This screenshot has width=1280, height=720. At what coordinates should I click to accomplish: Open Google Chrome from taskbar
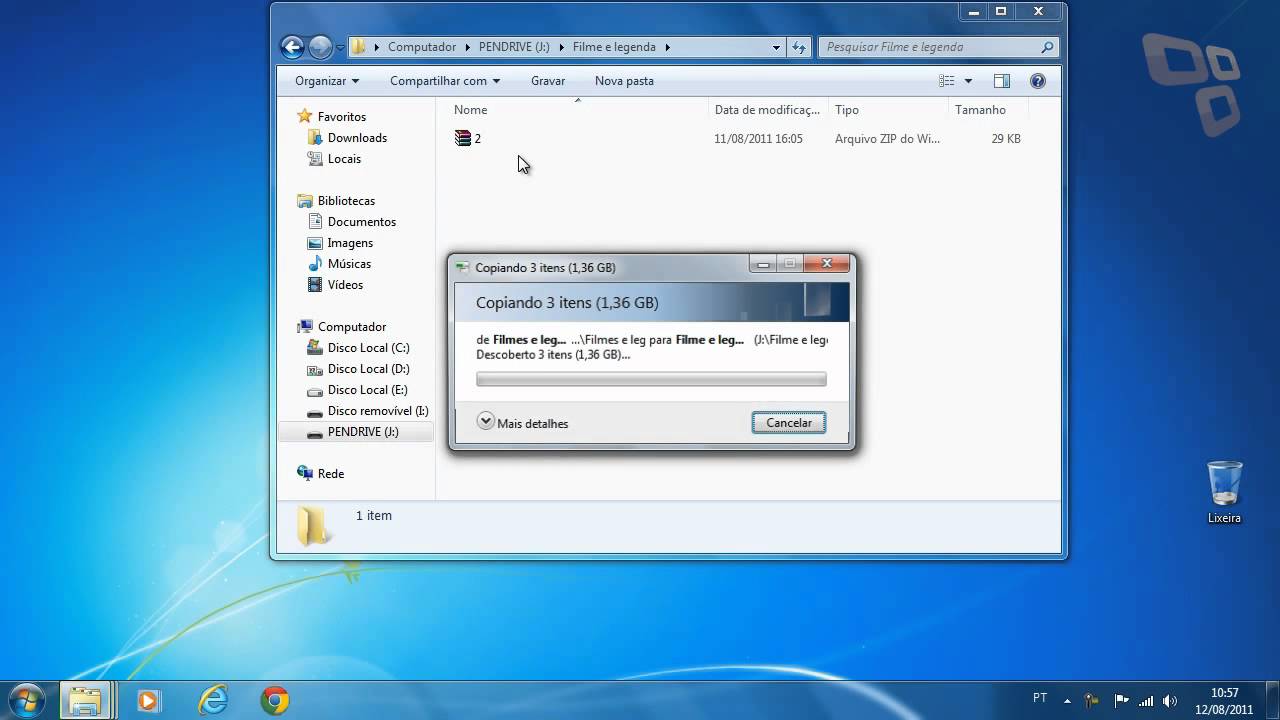tap(275, 701)
